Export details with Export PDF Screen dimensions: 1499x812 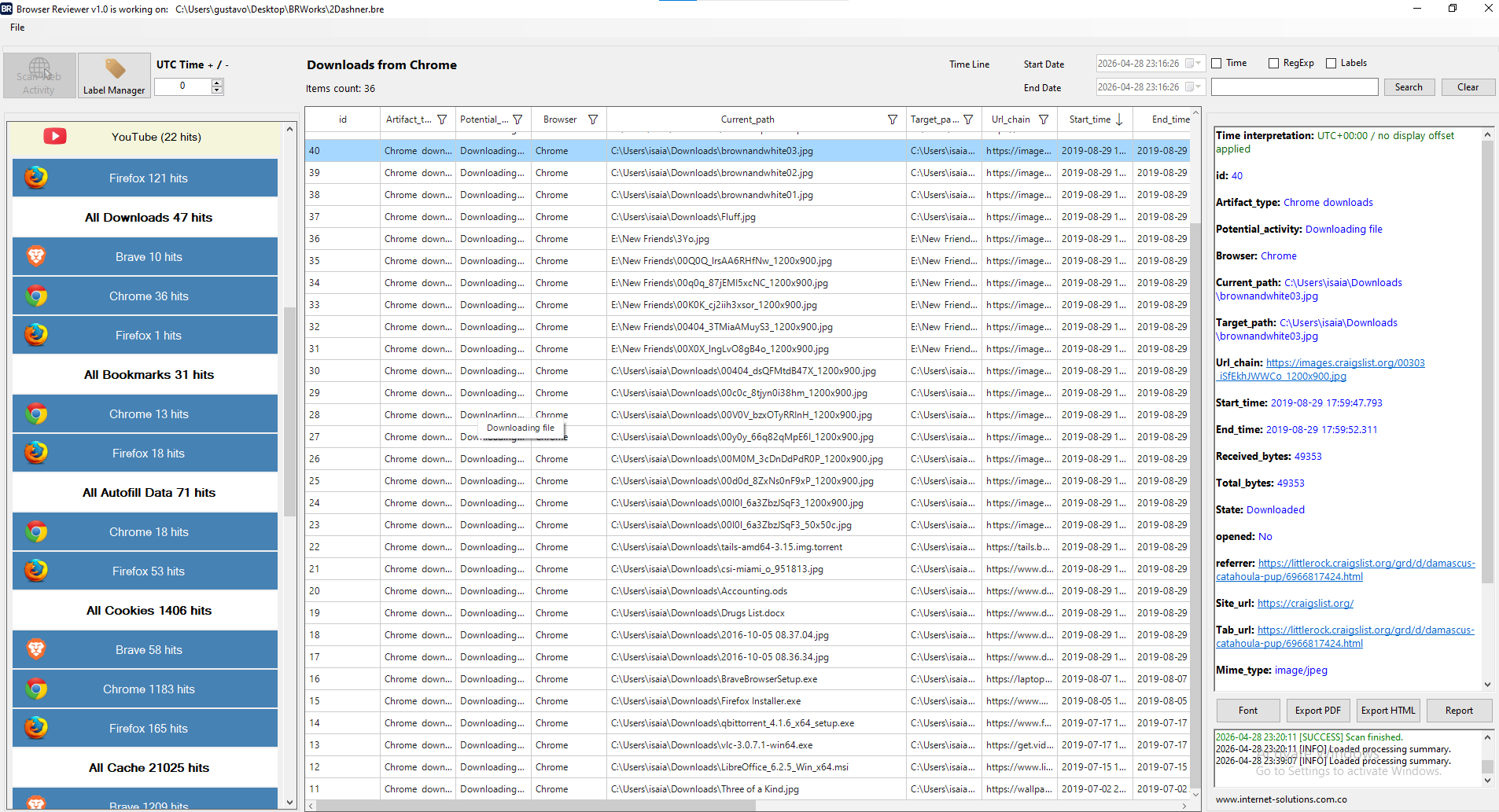click(1318, 711)
